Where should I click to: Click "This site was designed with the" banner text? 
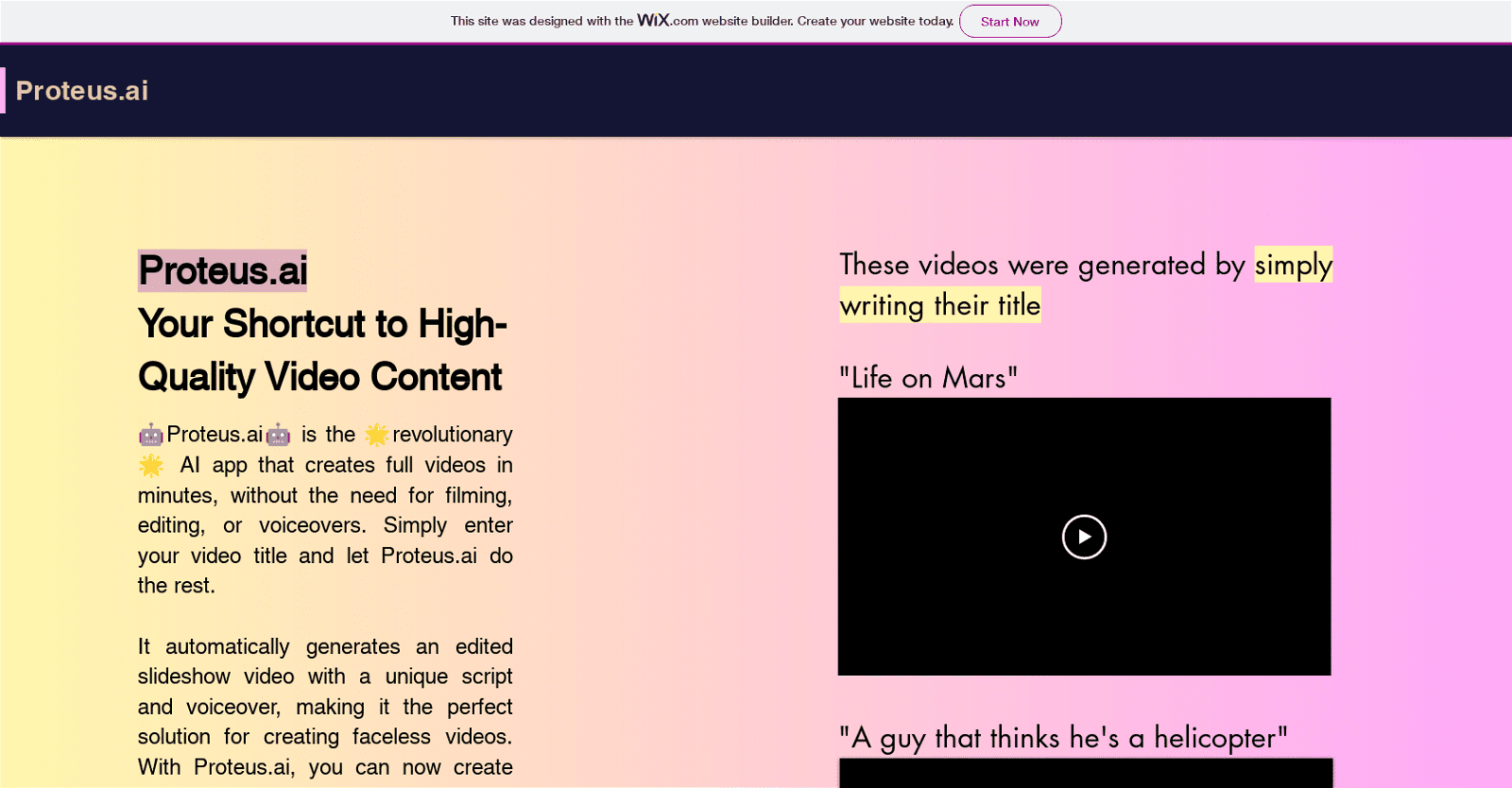541,21
